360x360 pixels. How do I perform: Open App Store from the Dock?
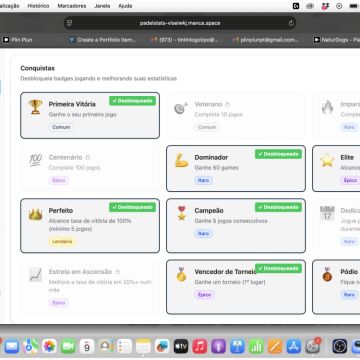point(294,347)
